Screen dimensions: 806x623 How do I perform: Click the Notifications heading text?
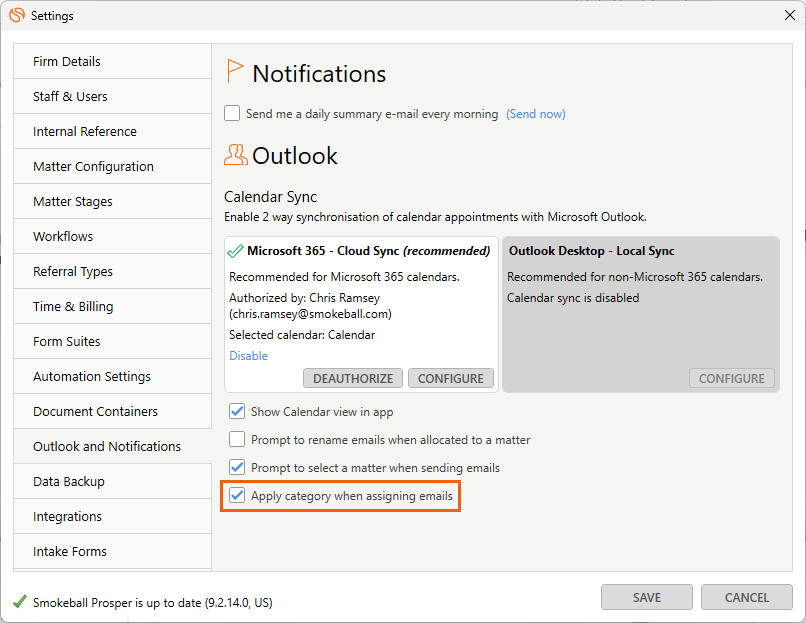[319, 74]
